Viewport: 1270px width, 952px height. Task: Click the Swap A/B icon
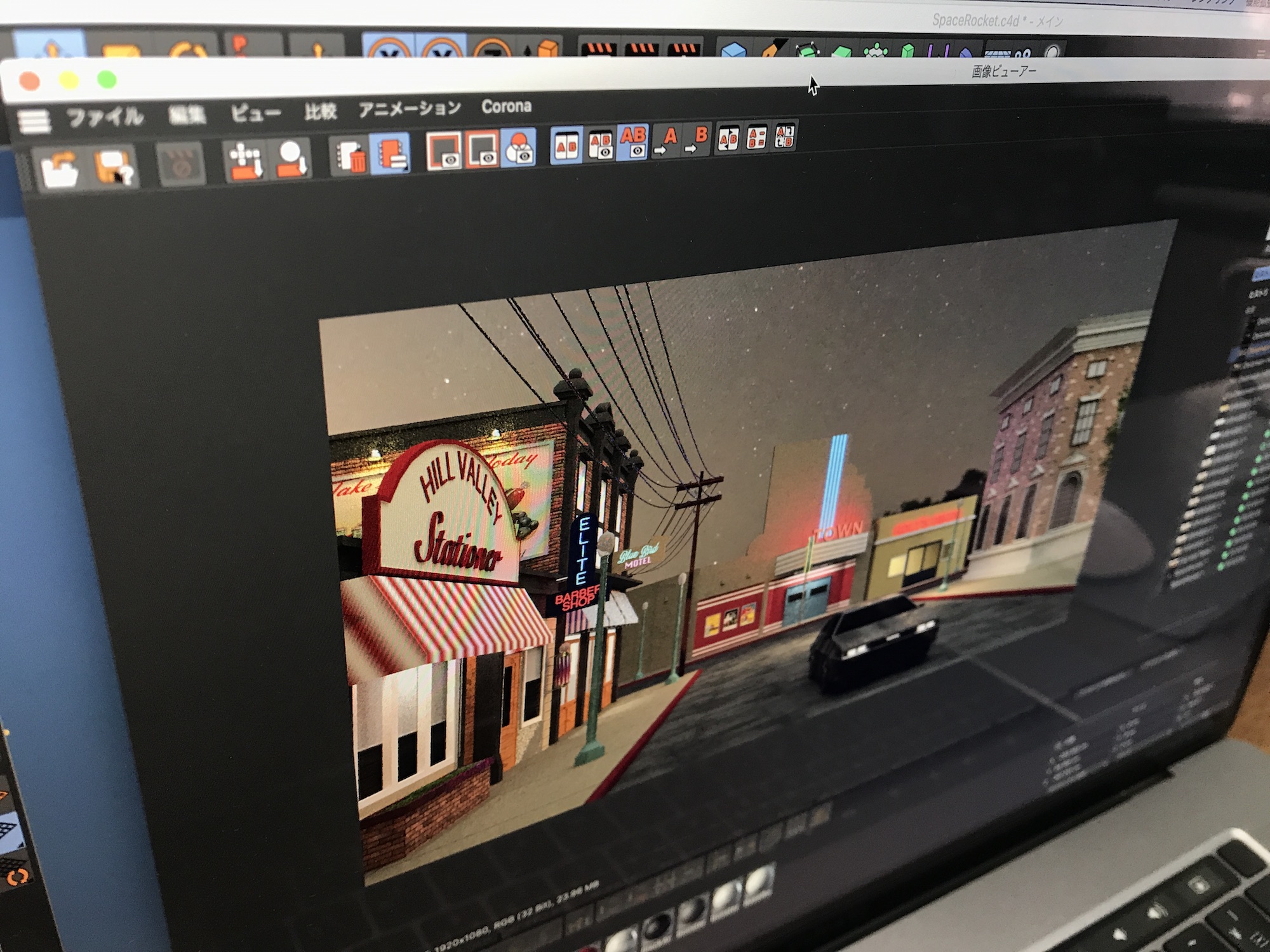pyautogui.click(x=728, y=138)
